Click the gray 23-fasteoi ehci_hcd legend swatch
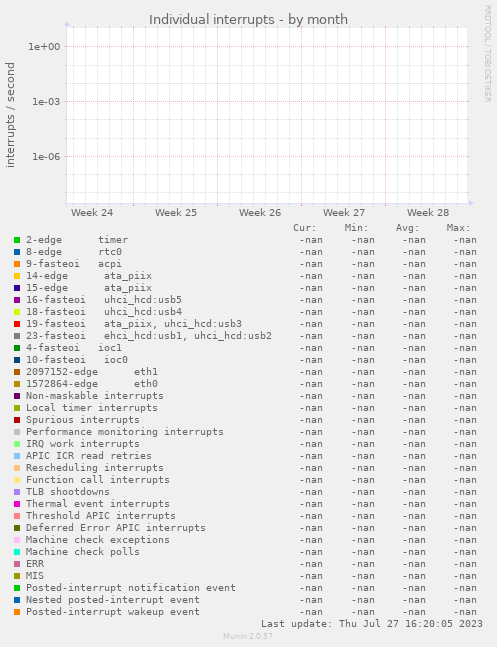 (x=17, y=336)
